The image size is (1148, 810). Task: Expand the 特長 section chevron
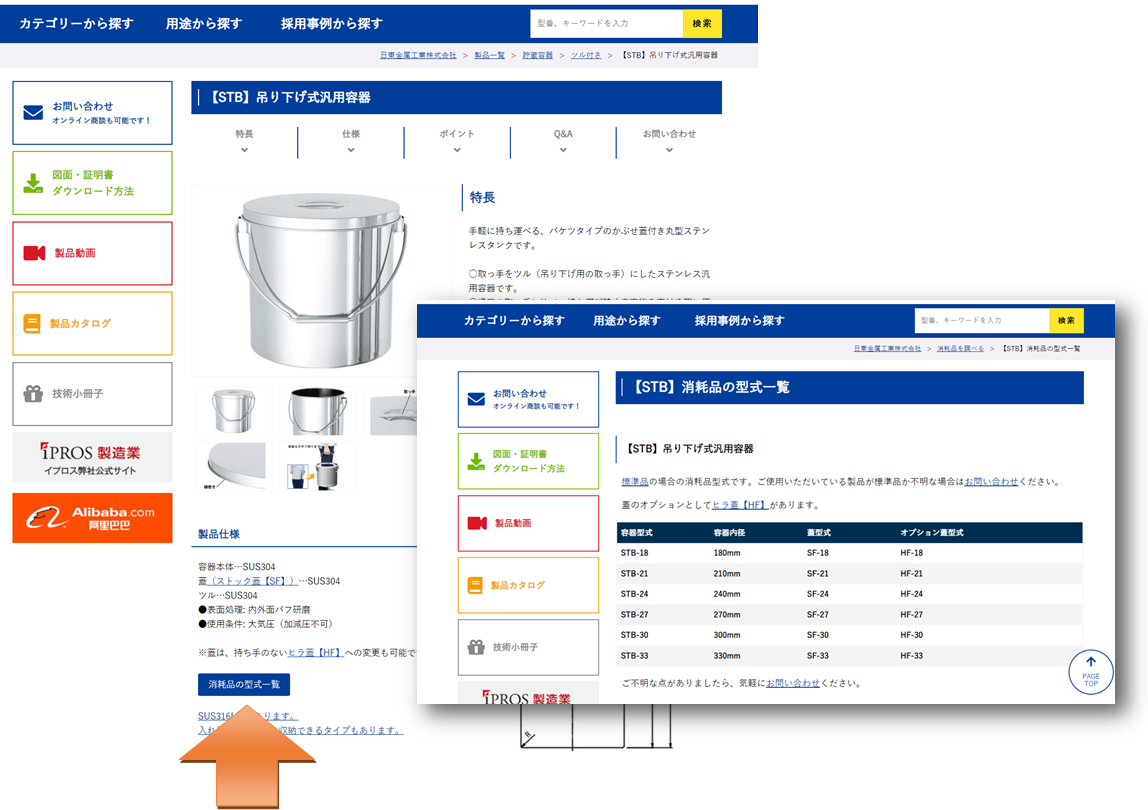click(x=243, y=148)
